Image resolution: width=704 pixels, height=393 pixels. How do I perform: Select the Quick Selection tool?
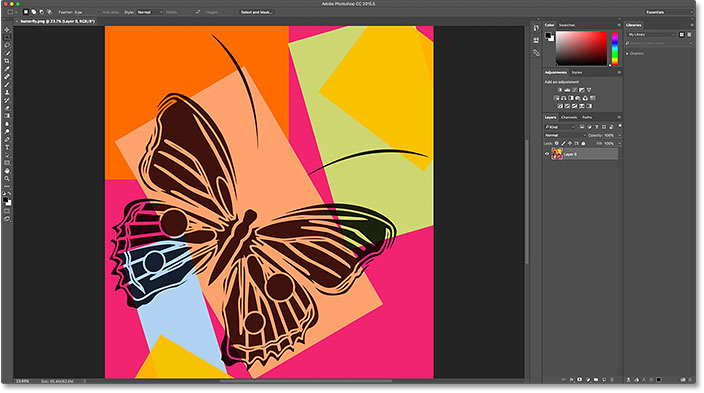(7, 53)
